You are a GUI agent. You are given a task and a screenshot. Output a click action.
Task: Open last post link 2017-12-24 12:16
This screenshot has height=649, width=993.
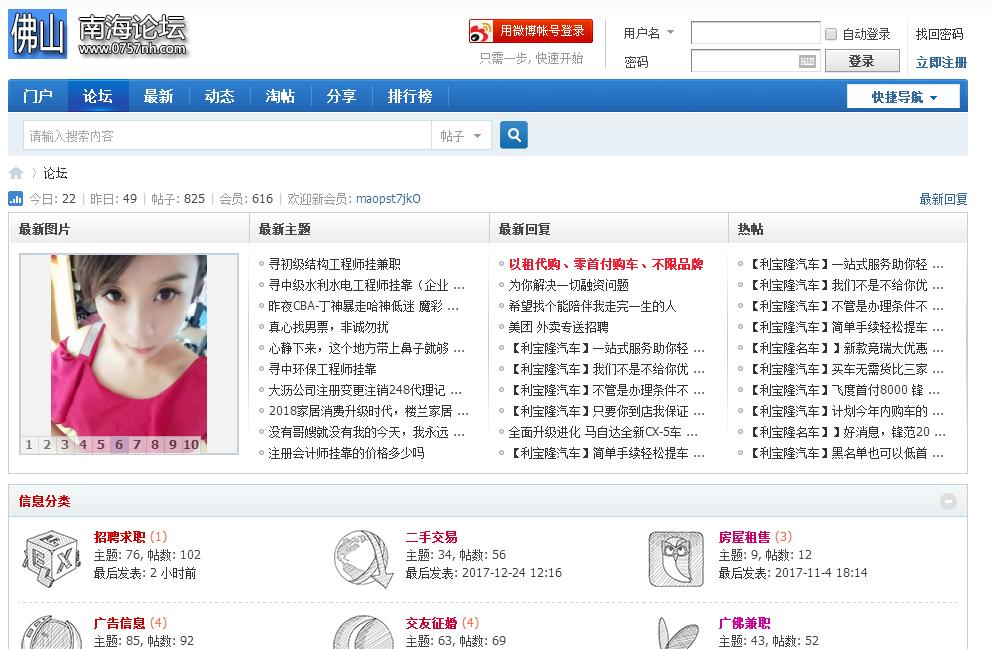[x=512, y=573]
